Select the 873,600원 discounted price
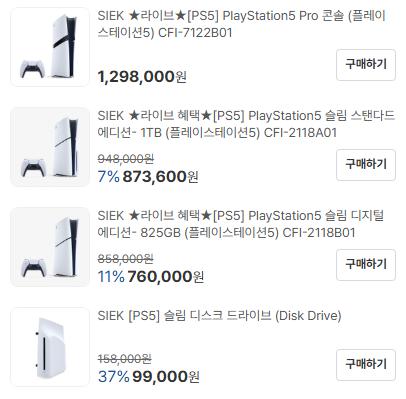 click(x=160, y=177)
